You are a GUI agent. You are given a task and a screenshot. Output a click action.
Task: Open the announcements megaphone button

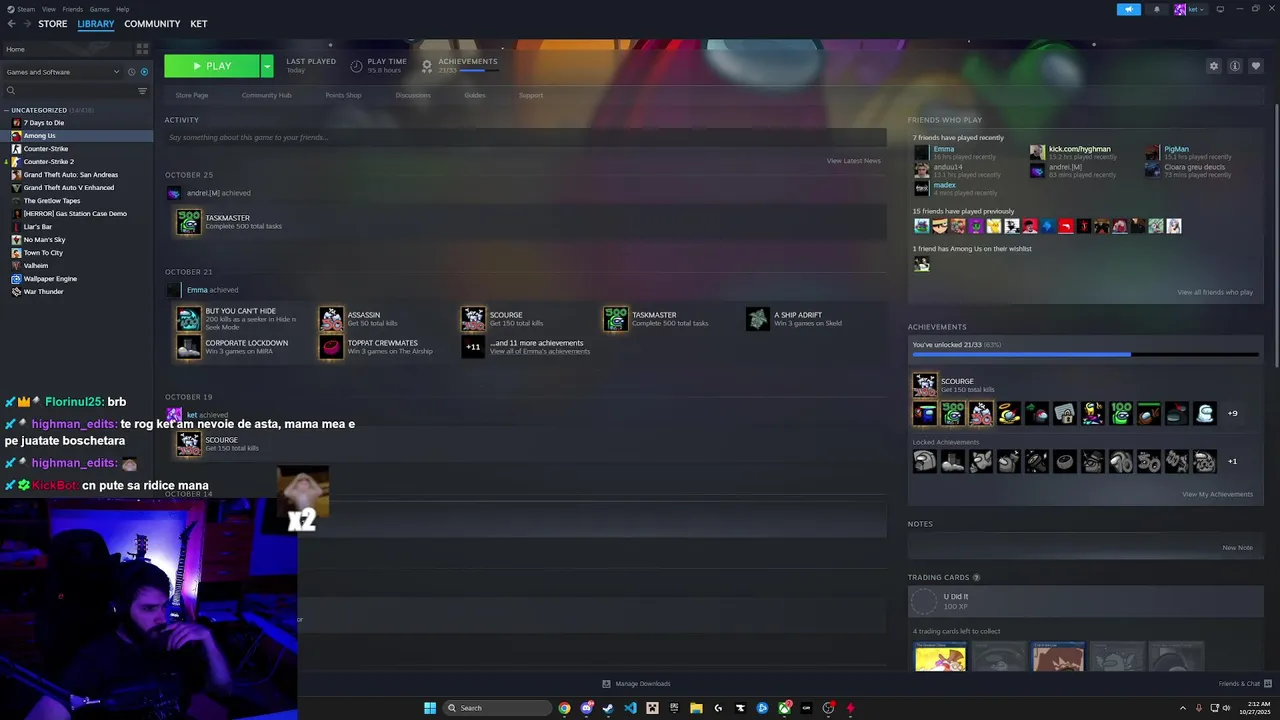[x=1128, y=9]
